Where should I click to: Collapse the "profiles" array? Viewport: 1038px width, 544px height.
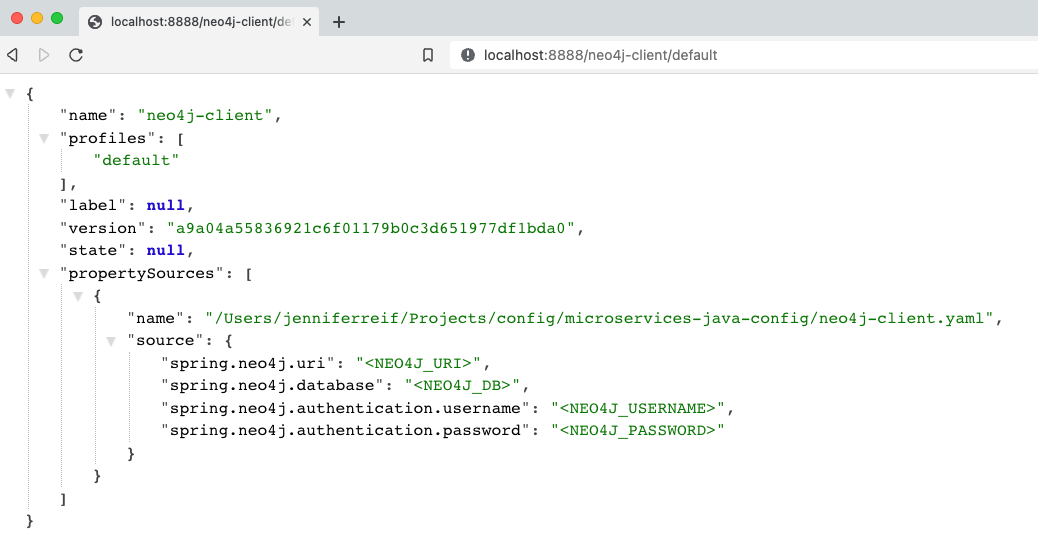44,138
